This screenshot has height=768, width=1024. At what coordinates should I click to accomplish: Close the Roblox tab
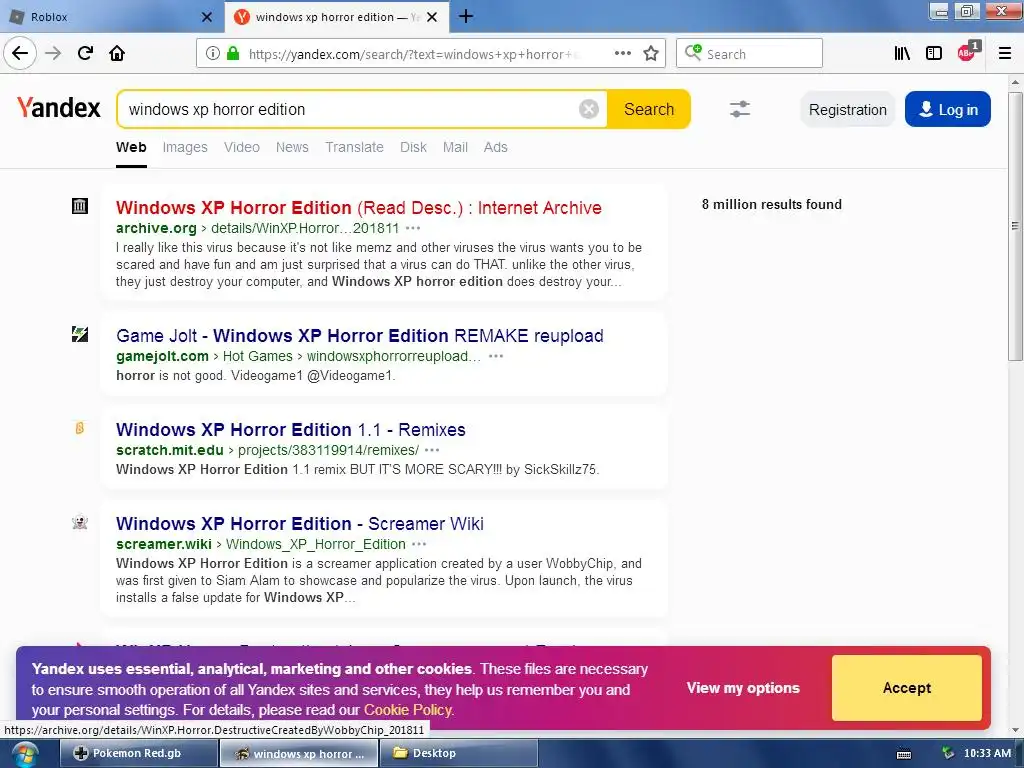206,17
